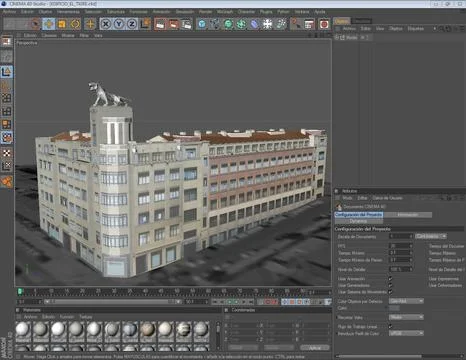Image resolution: width=466 pixels, height=360 pixels.
Task: Select the Scale tool icon
Action: click(x=62, y=24)
